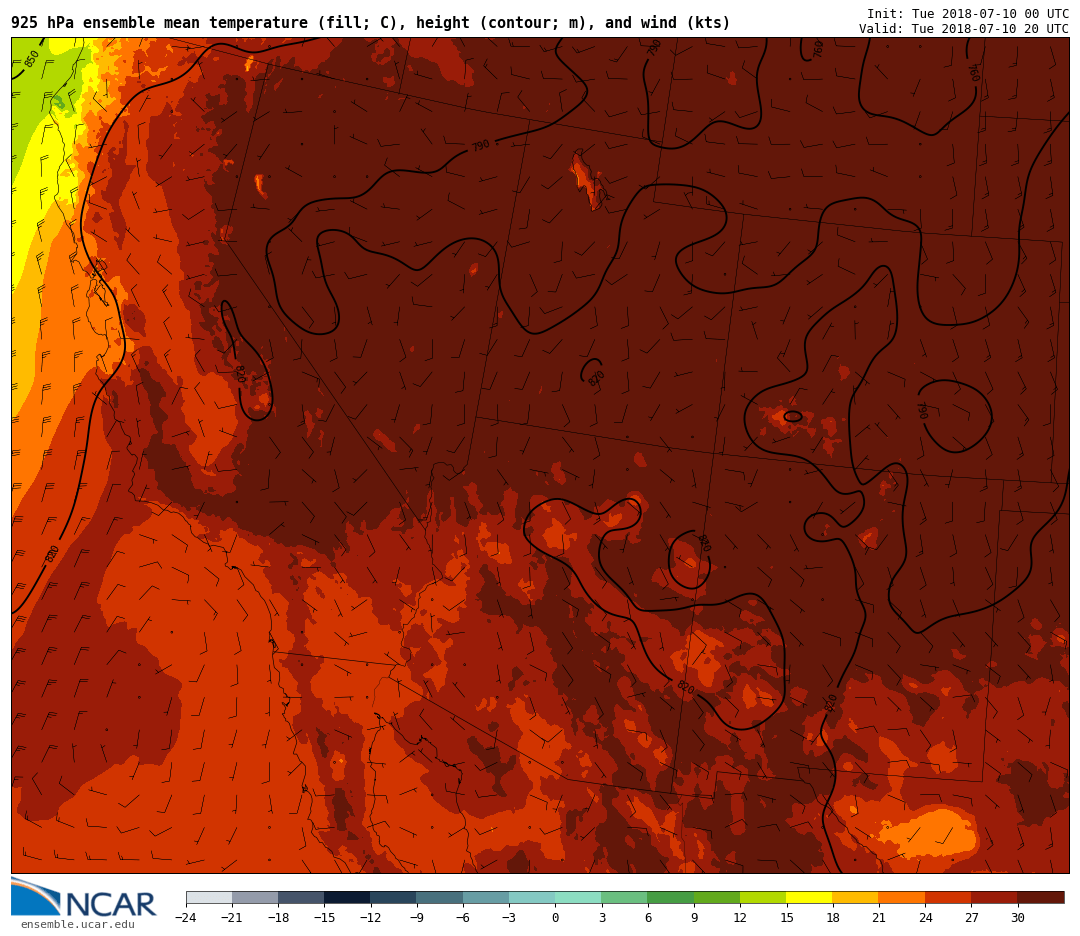The image size is (1080, 936).
Task: Click the colorbar segment between -6 and -3
Action: click(x=486, y=897)
